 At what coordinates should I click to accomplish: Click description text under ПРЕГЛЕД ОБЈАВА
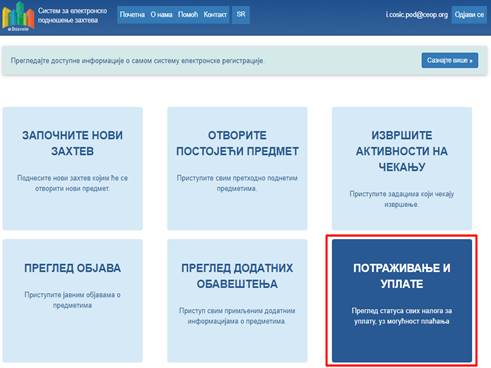[x=72, y=300]
